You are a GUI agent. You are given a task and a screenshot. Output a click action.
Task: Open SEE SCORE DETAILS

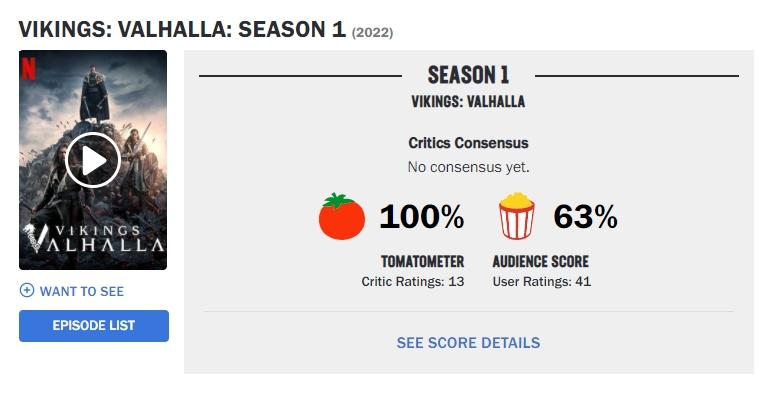click(x=468, y=343)
